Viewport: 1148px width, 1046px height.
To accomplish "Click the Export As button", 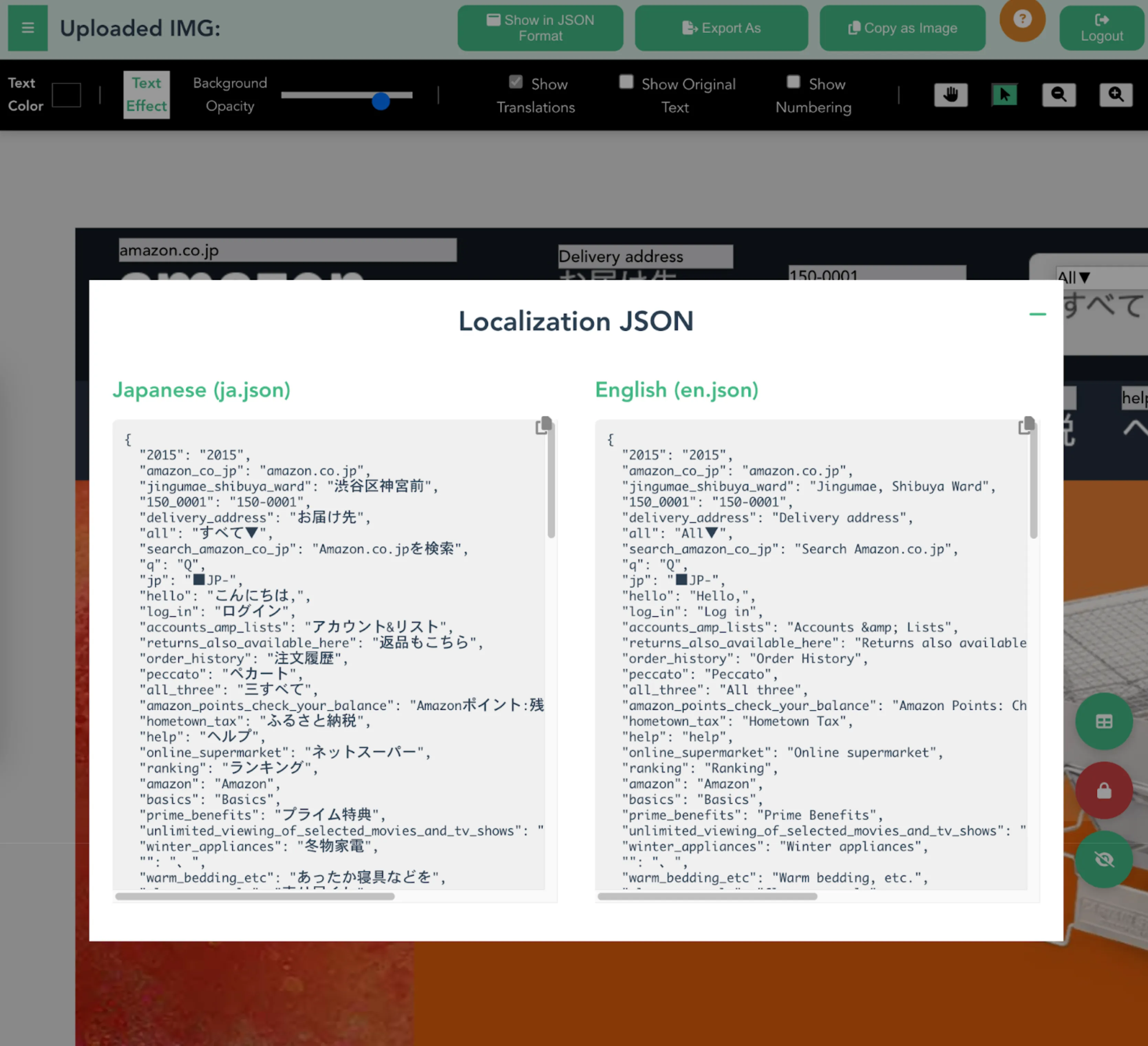I will pos(721,28).
